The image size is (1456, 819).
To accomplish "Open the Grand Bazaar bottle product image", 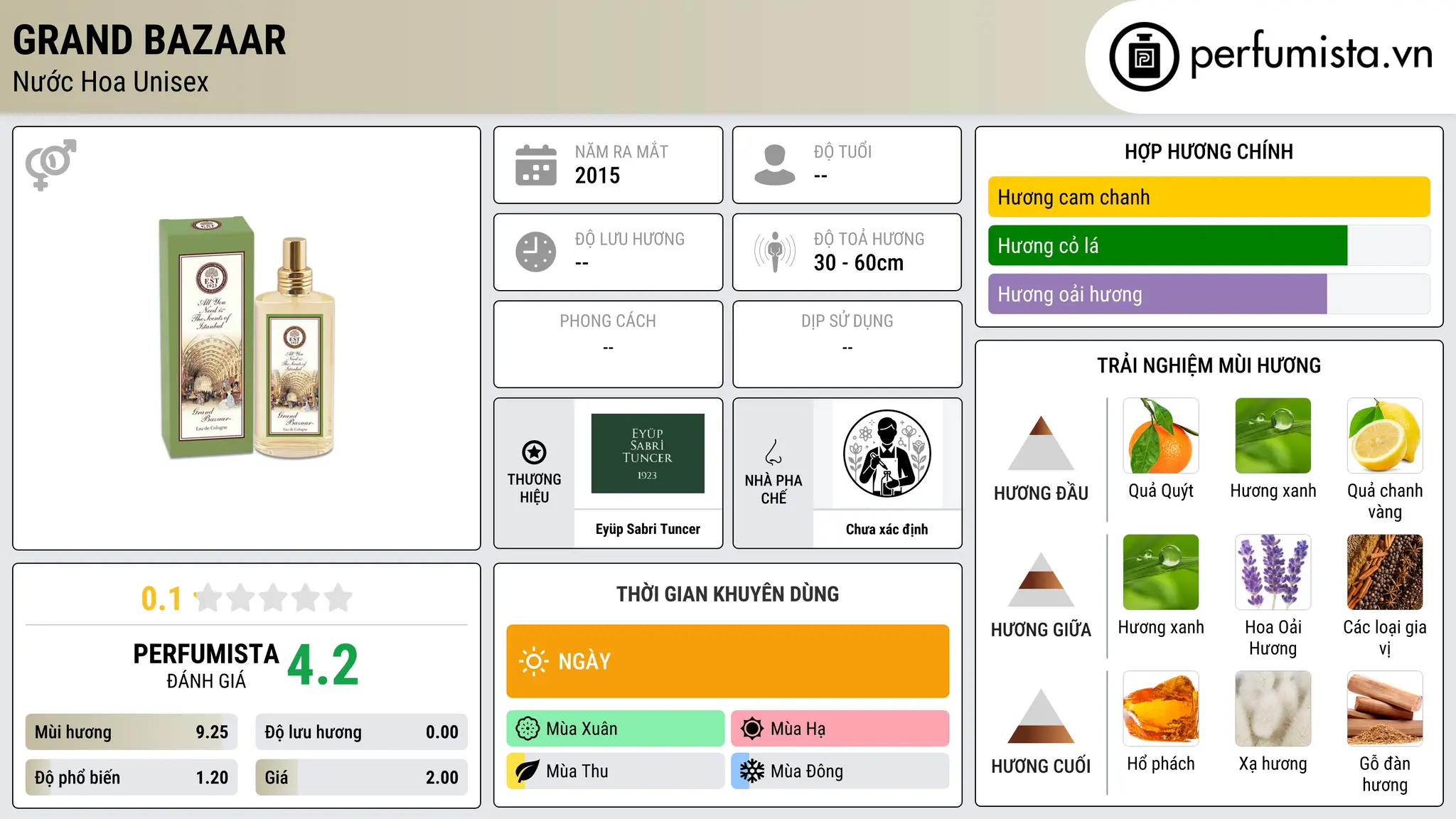I will click(247, 338).
